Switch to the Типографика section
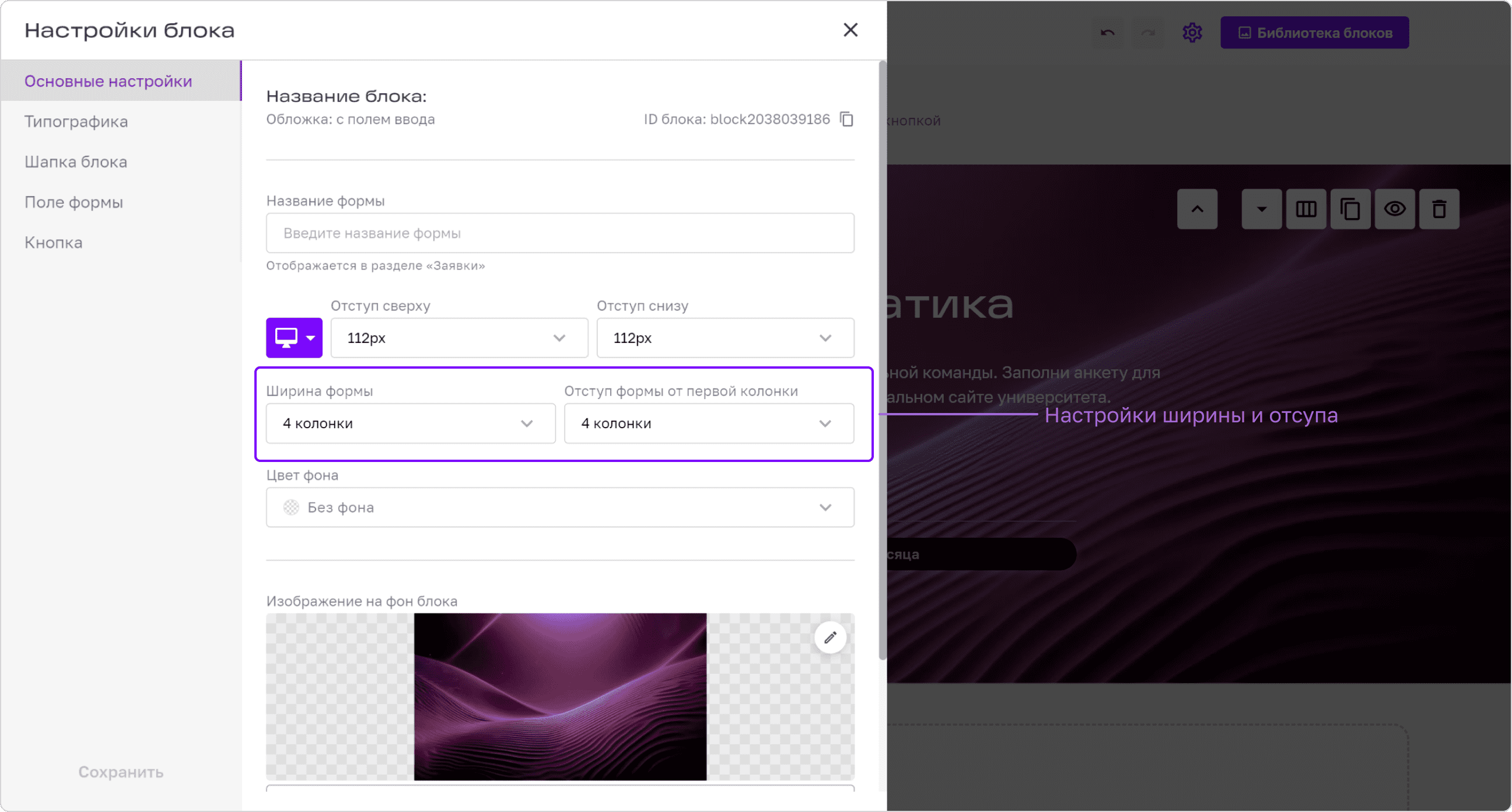 click(x=121, y=121)
